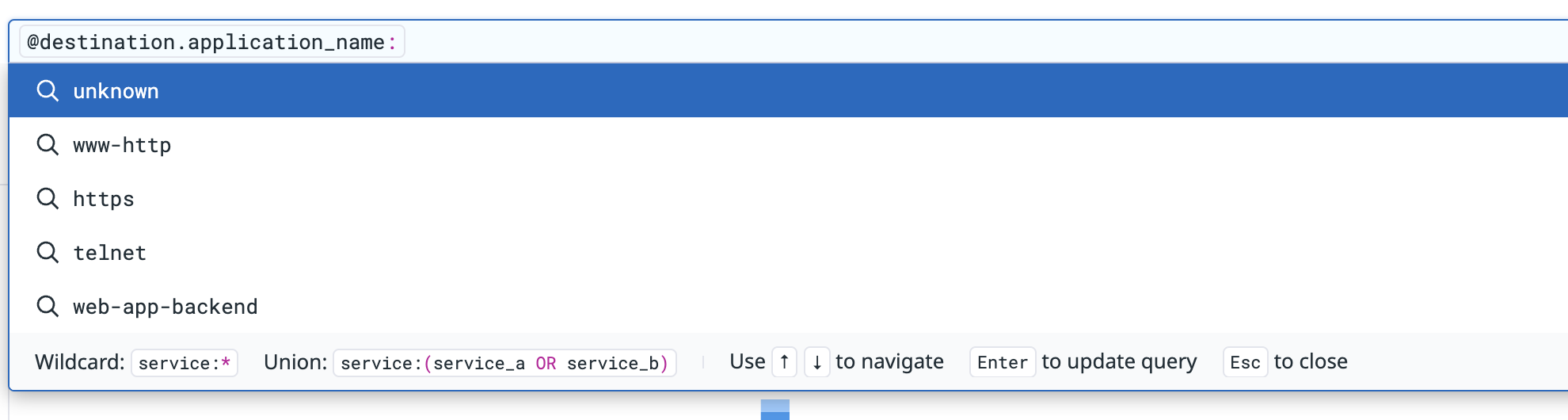Image resolution: width=1568 pixels, height=420 pixels.
Task: Click the Wildcard label in the footer
Action: 80,362
